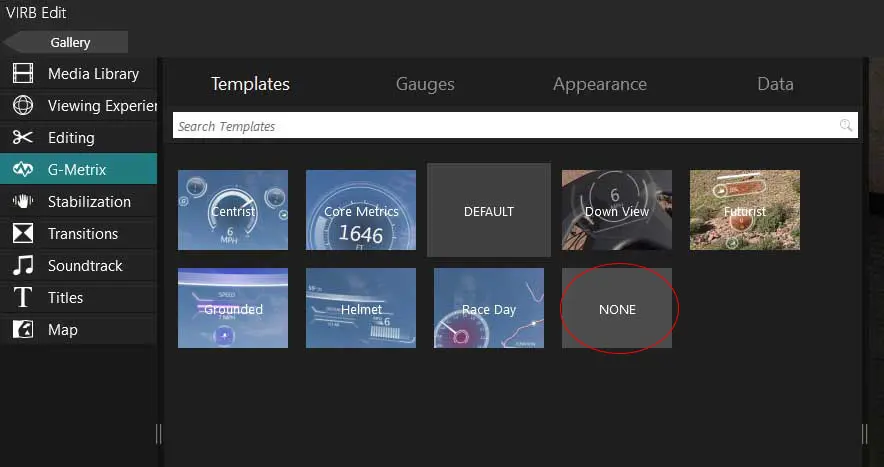
Task: Apply the Helmet template
Action: [361, 308]
